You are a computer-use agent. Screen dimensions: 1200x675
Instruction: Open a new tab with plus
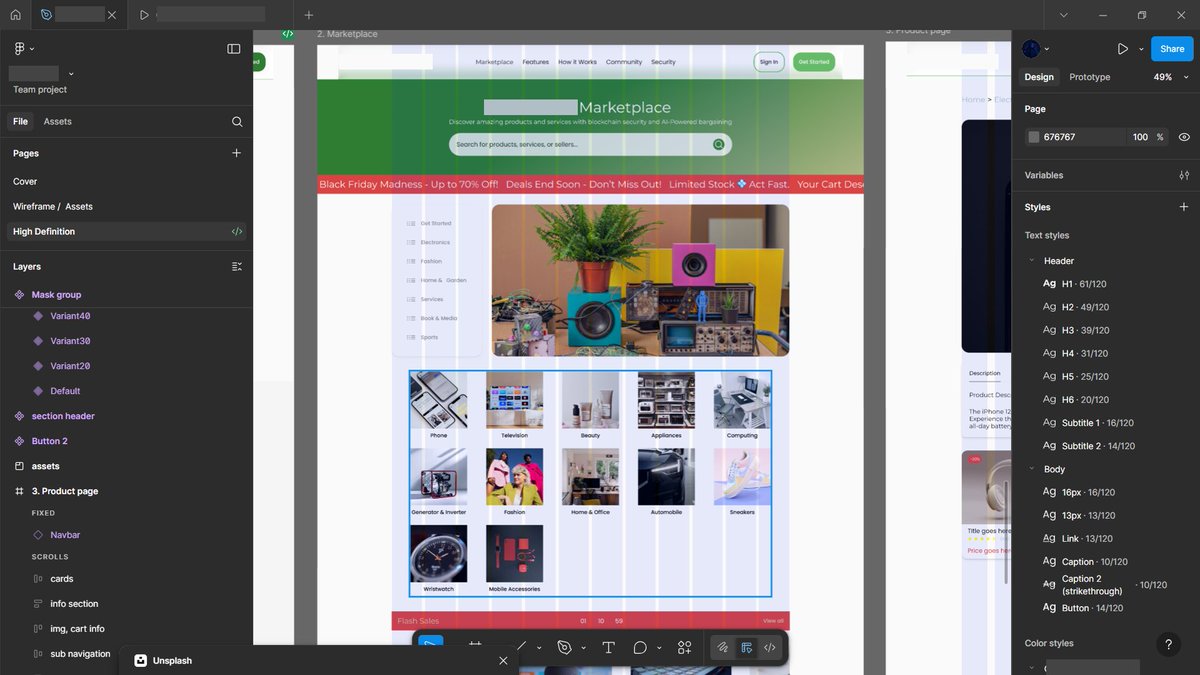(x=309, y=15)
